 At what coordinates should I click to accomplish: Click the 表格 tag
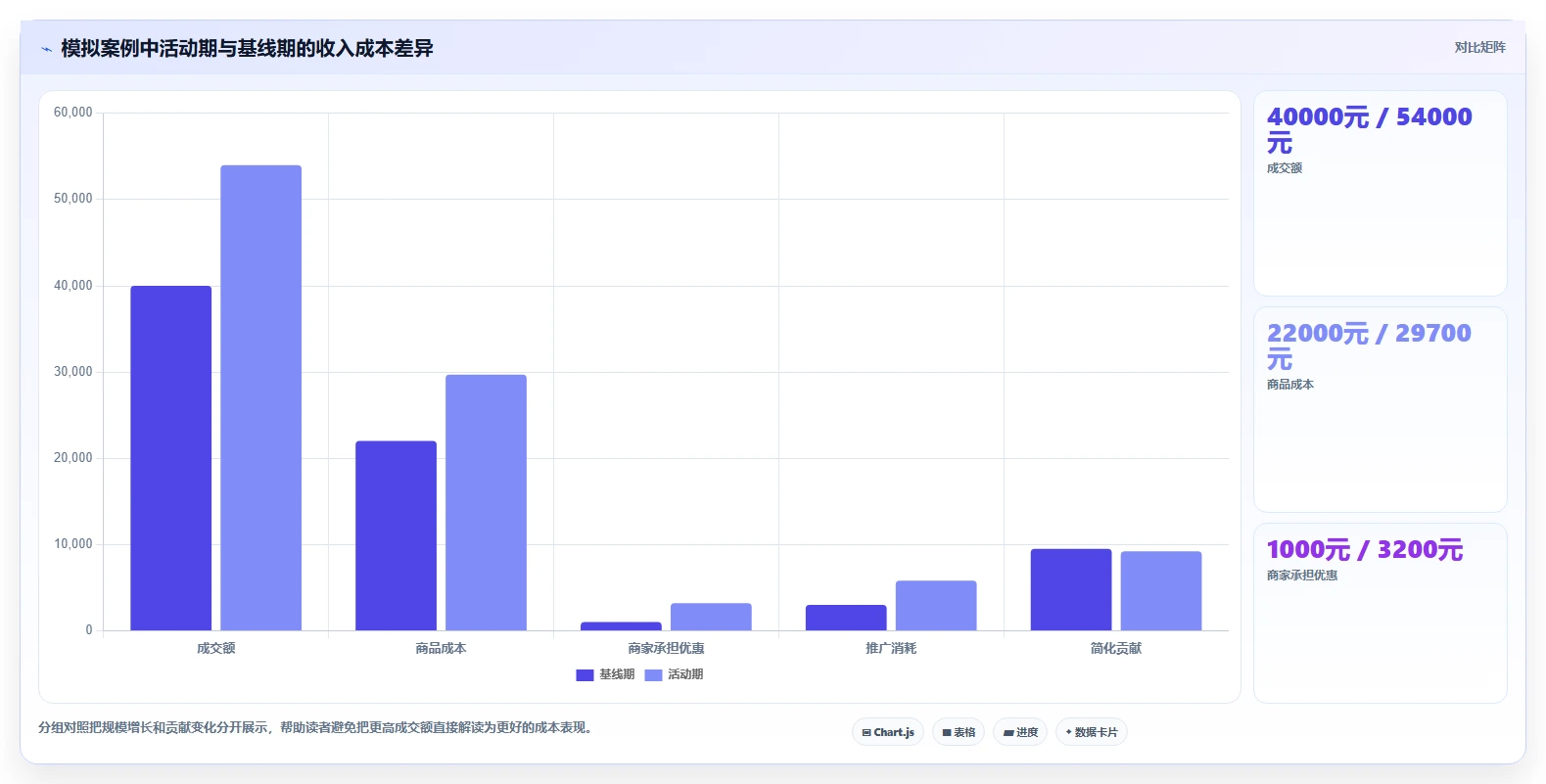click(959, 732)
